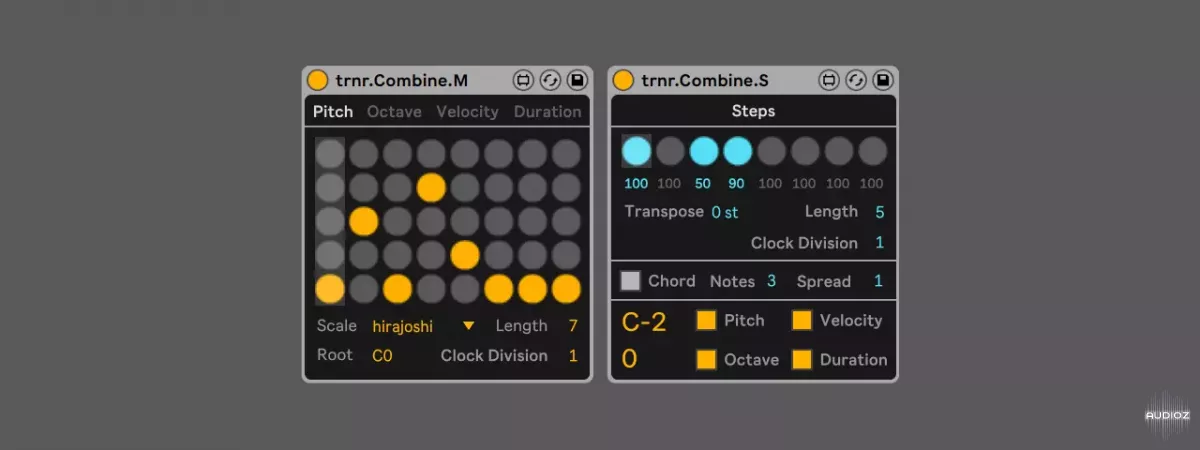Click the Spread value field
The width and height of the screenshot is (1200, 450).
(x=878, y=281)
